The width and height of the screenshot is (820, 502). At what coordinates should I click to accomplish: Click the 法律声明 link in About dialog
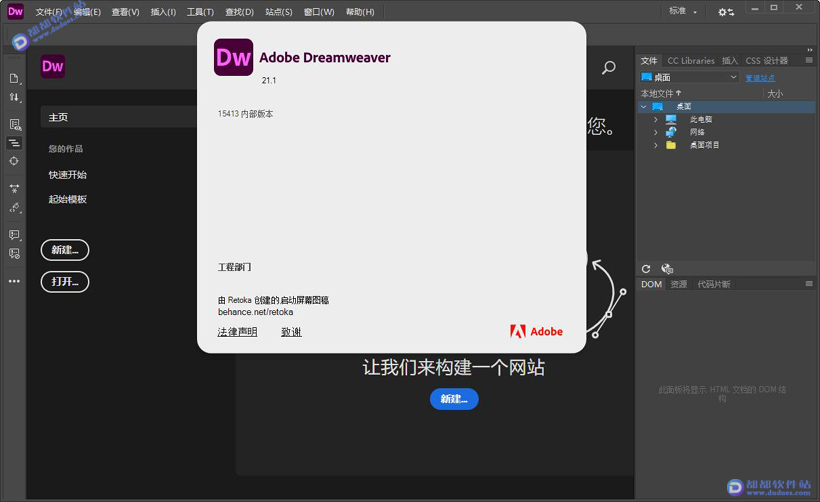pos(237,332)
